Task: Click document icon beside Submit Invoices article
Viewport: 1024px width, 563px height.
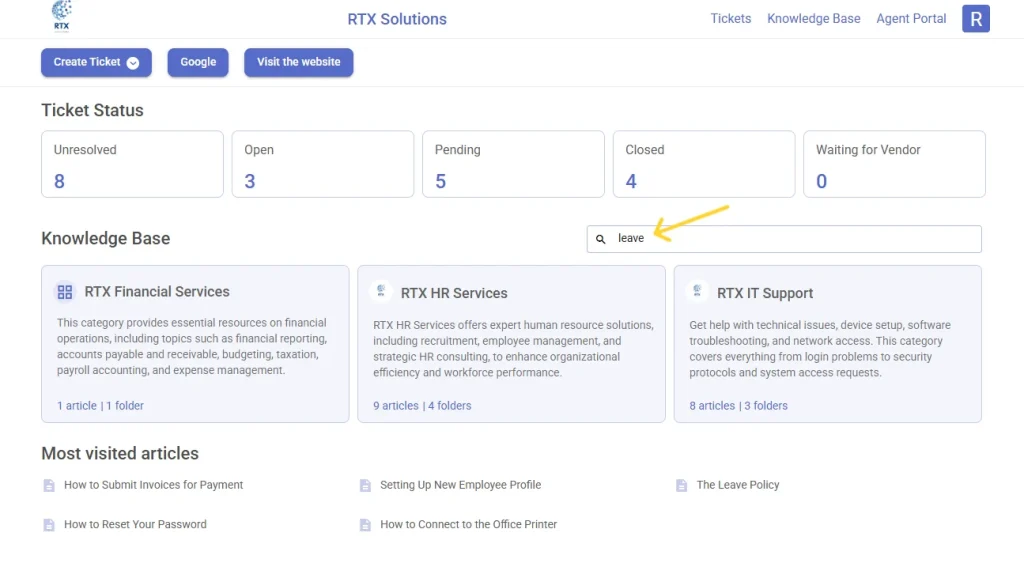Action: pyautogui.click(x=49, y=485)
